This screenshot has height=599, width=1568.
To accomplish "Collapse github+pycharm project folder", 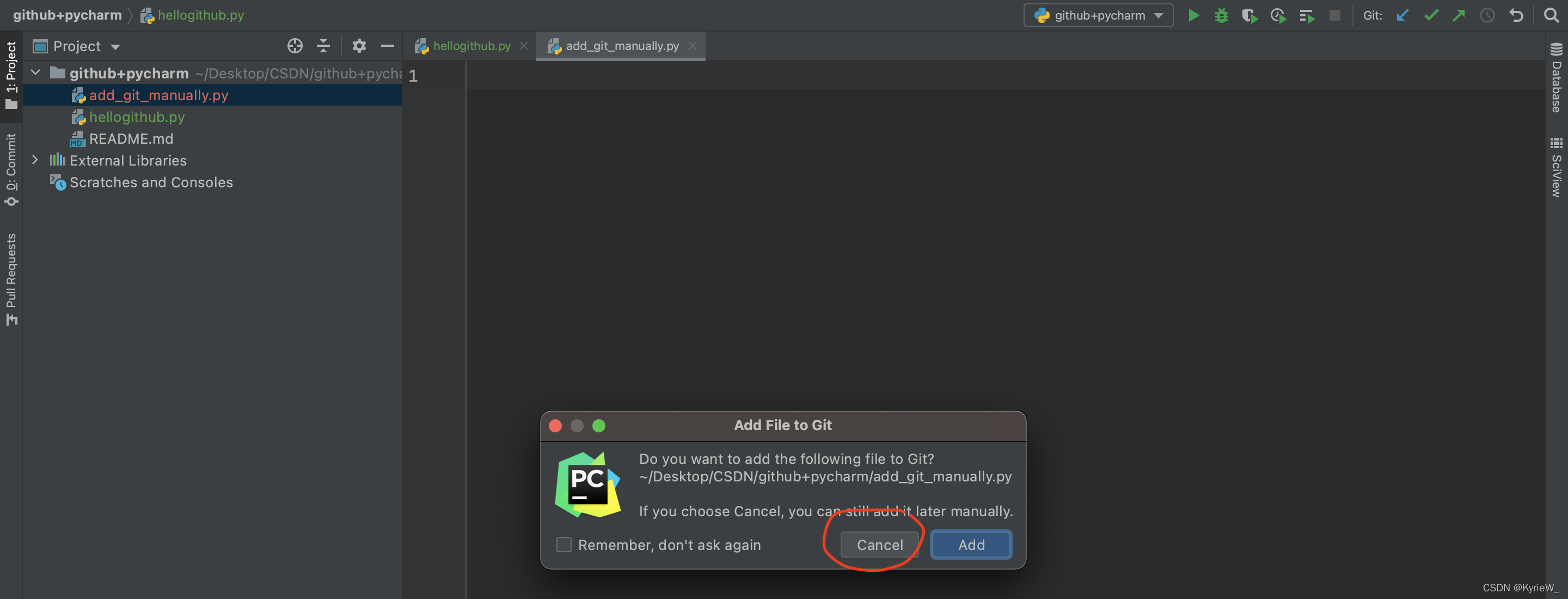I will (35, 73).
